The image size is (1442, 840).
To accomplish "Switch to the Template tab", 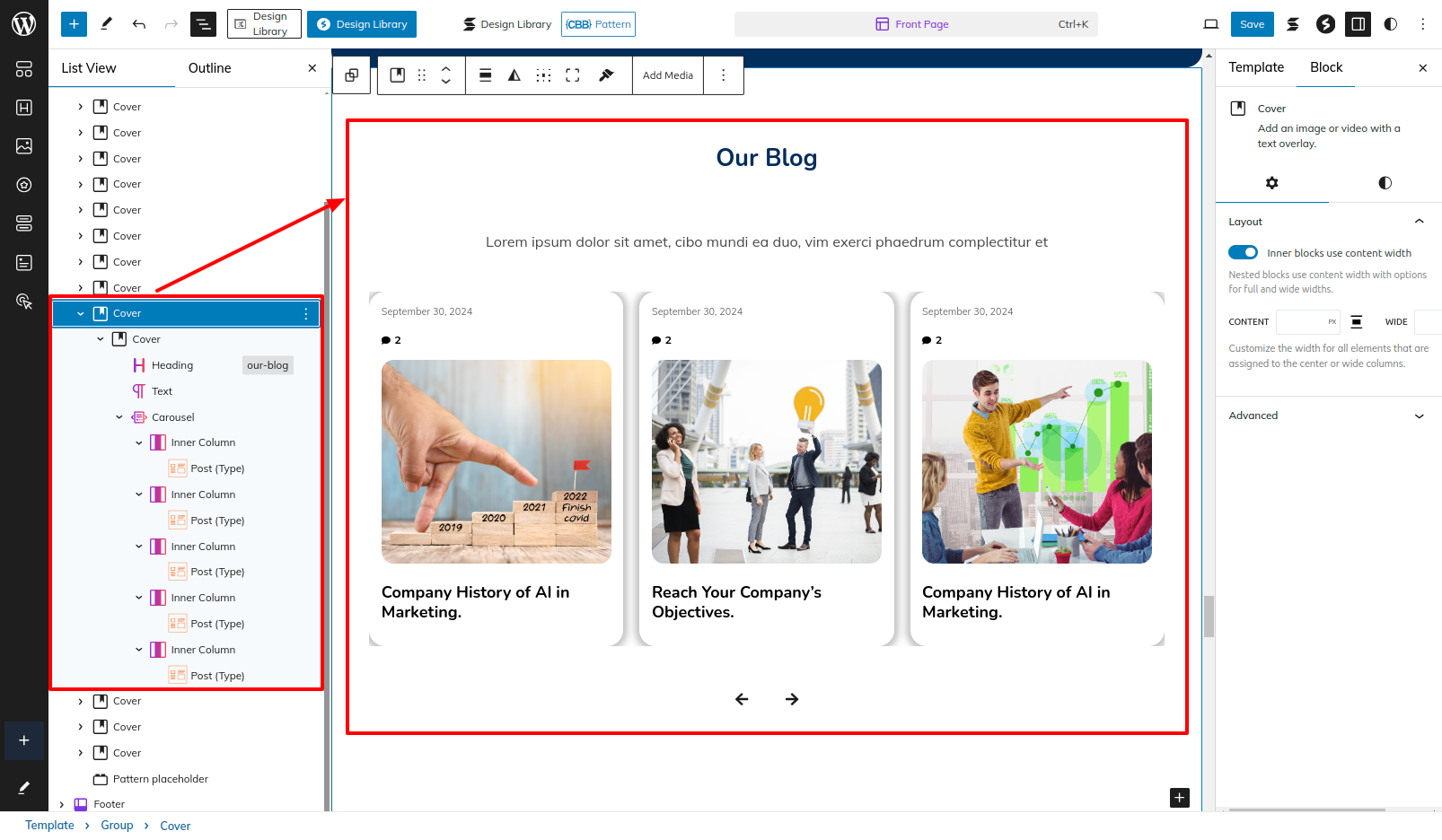I will [x=1255, y=67].
